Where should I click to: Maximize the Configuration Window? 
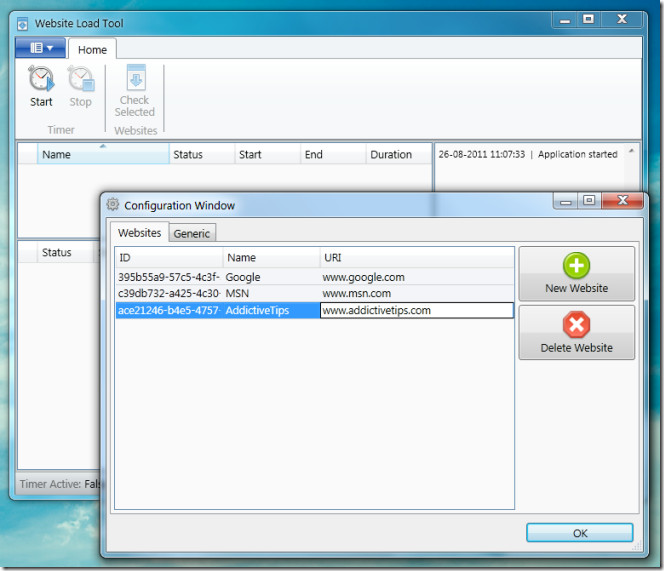point(589,200)
